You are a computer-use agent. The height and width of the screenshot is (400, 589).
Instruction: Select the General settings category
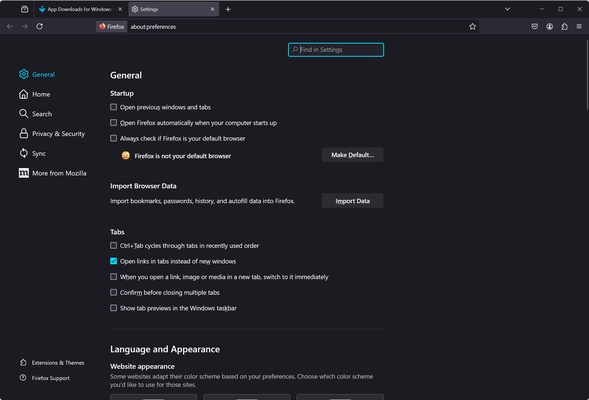(37, 74)
